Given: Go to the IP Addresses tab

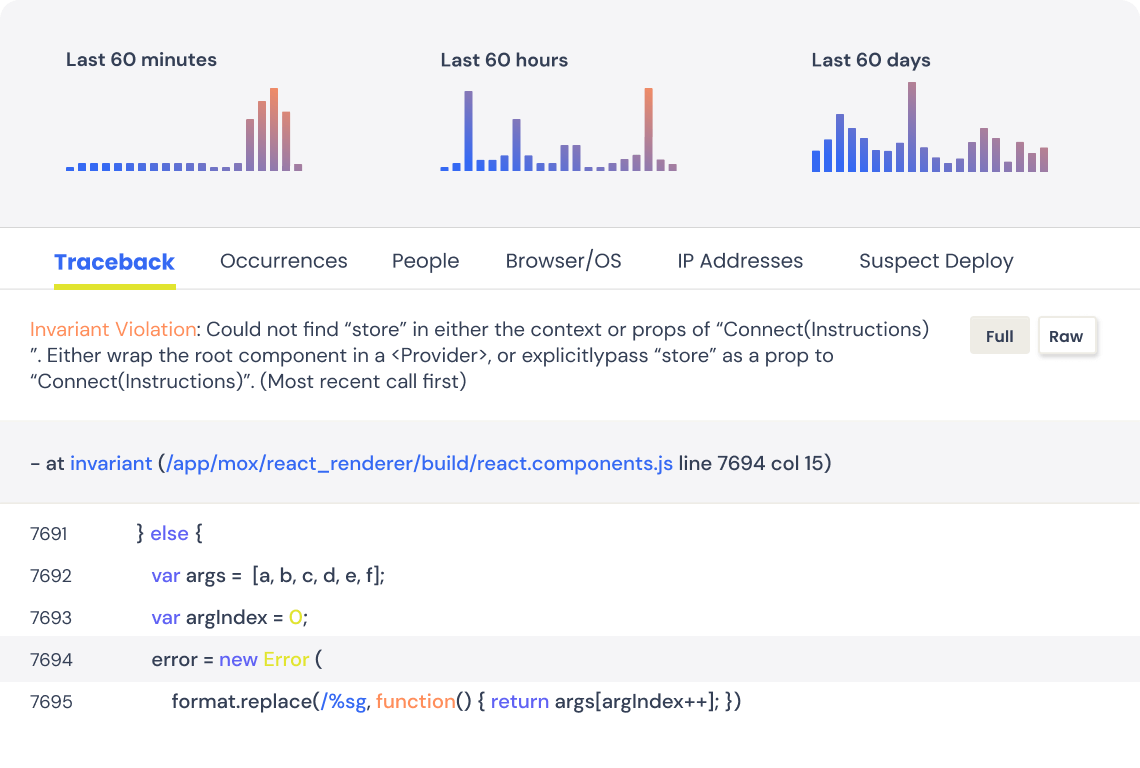Looking at the screenshot, I should (x=740, y=261).
